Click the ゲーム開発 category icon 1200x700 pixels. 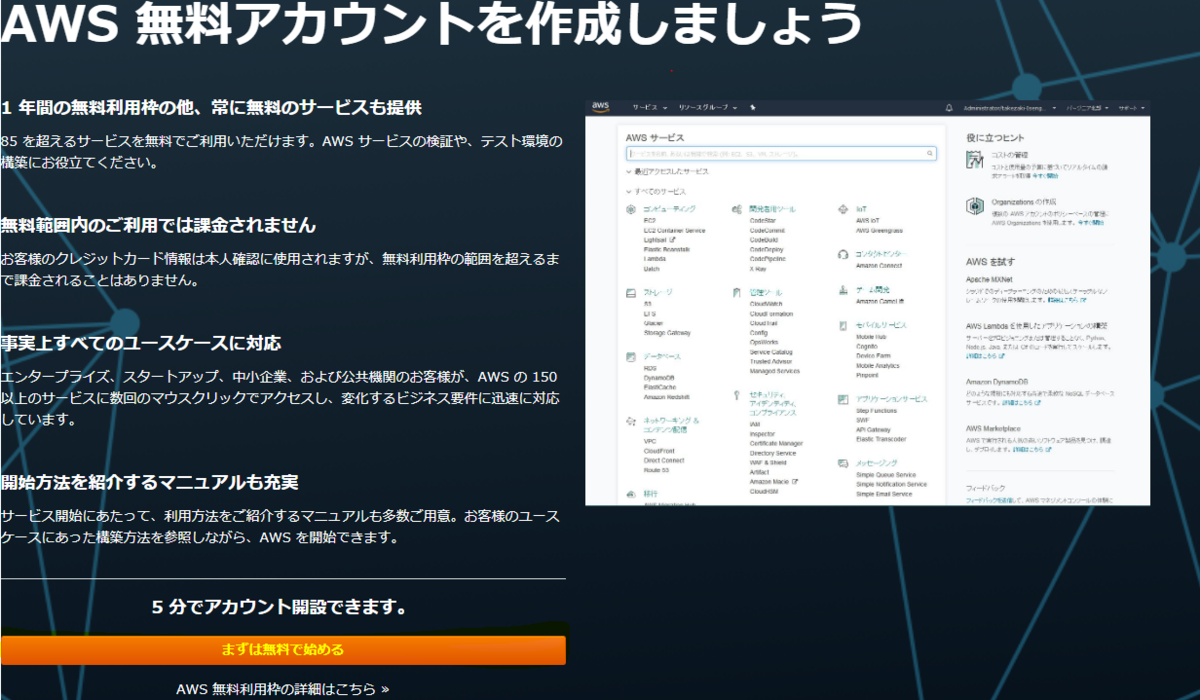coord(844,290)
